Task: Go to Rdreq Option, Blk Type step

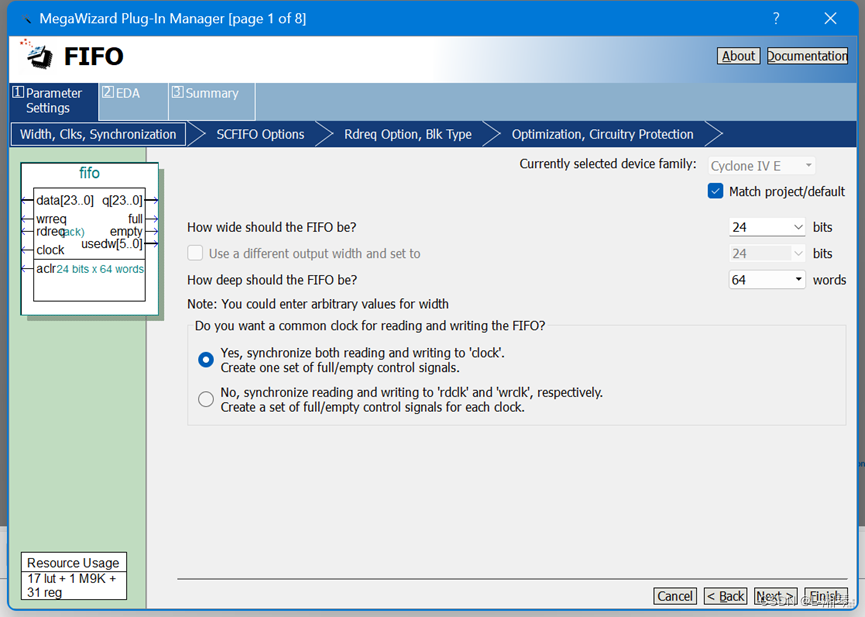Action: tap(408, 134)
